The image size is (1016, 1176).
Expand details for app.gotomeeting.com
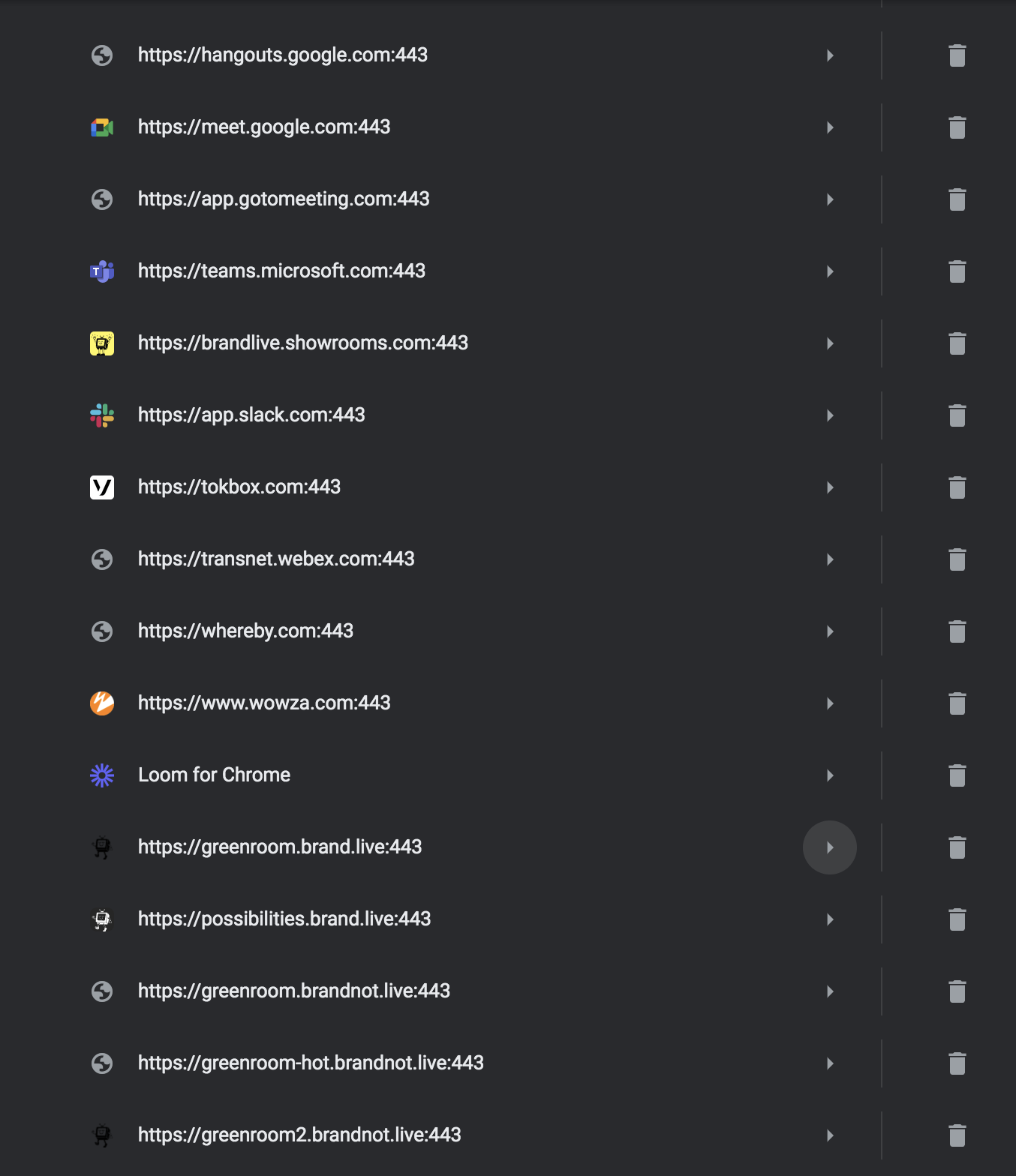pos(830,199)
